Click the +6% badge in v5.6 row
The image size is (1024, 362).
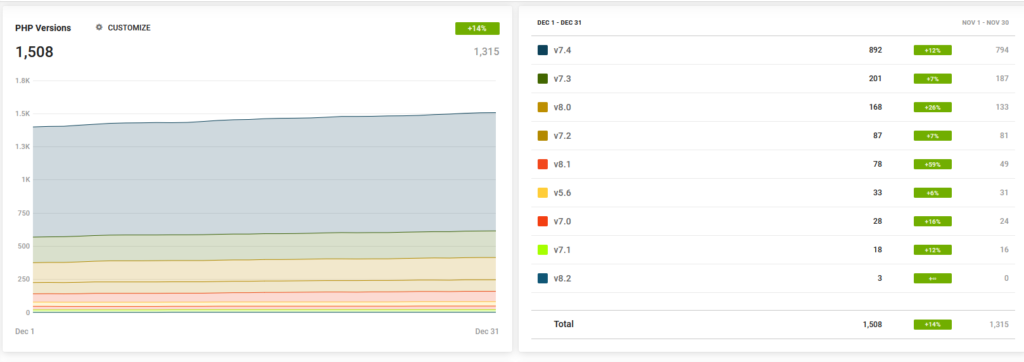(x=933, y=193)
